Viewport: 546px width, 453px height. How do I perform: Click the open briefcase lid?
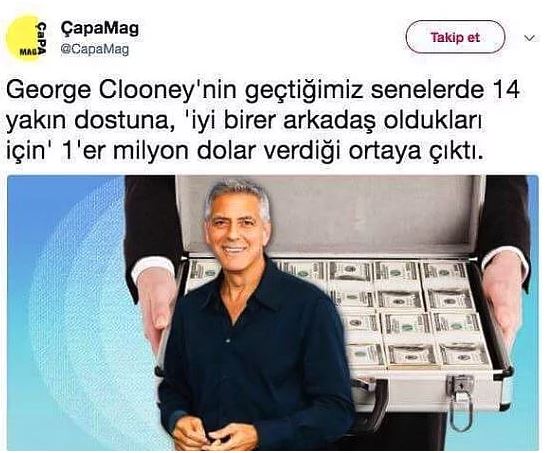[331, 216]
